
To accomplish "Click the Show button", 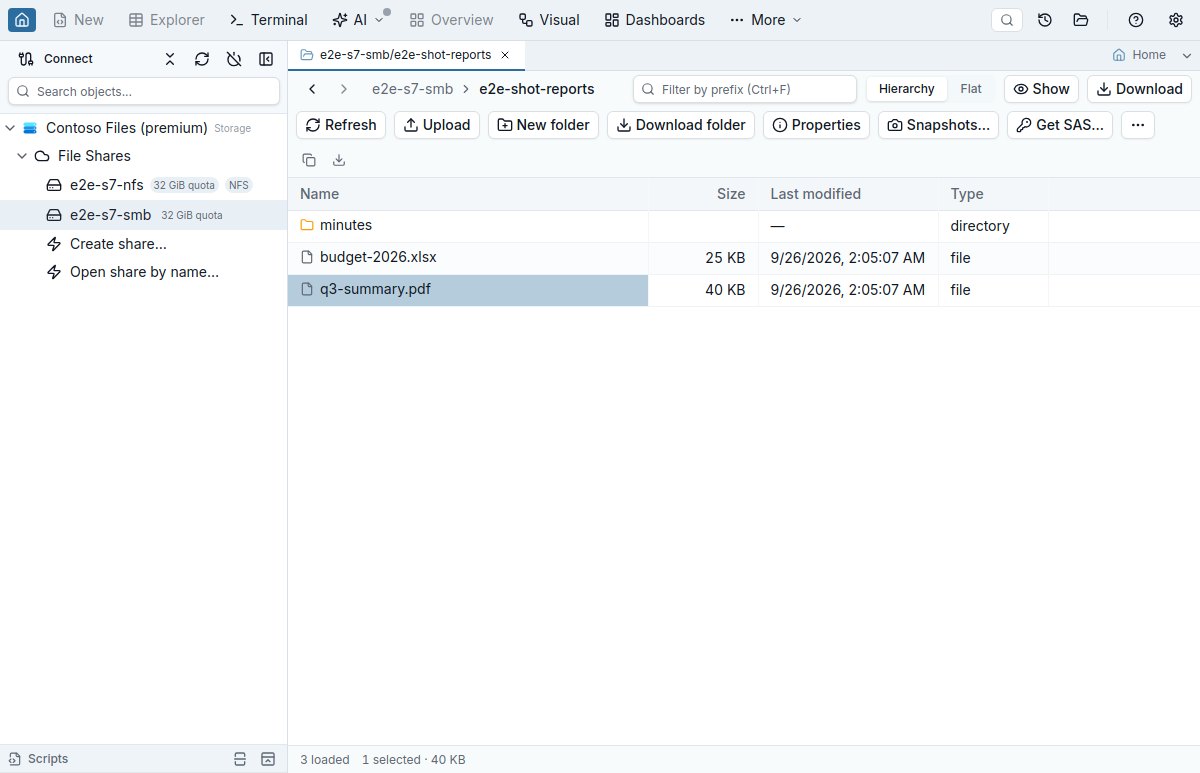I will coord(1041,89).
